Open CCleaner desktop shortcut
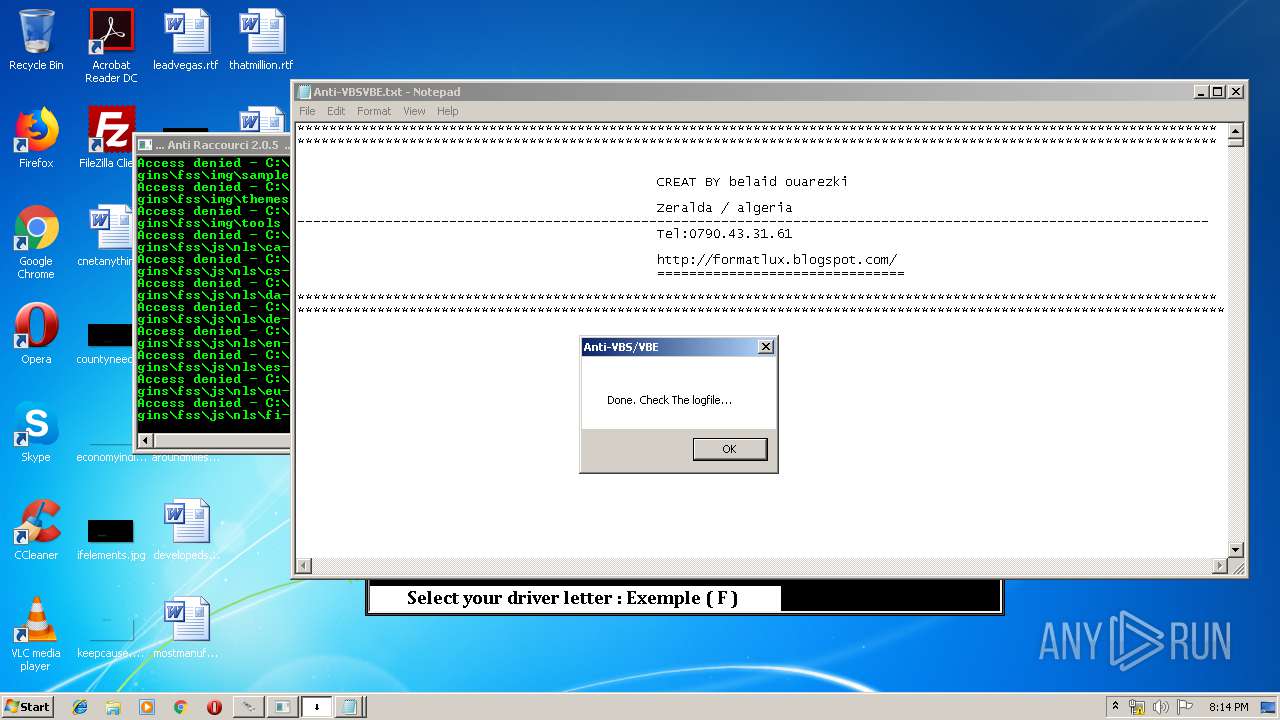 coord(36,531)
